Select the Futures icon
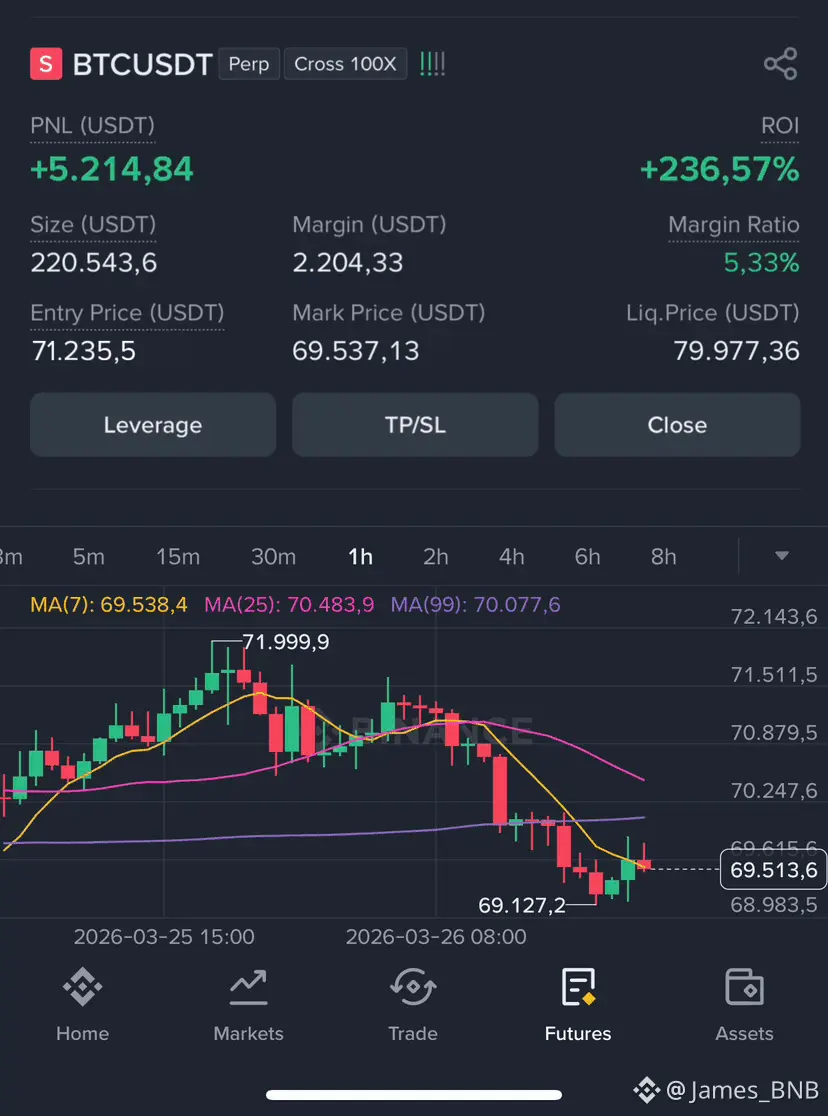The image size is (828, 1116). pos(578,988)
